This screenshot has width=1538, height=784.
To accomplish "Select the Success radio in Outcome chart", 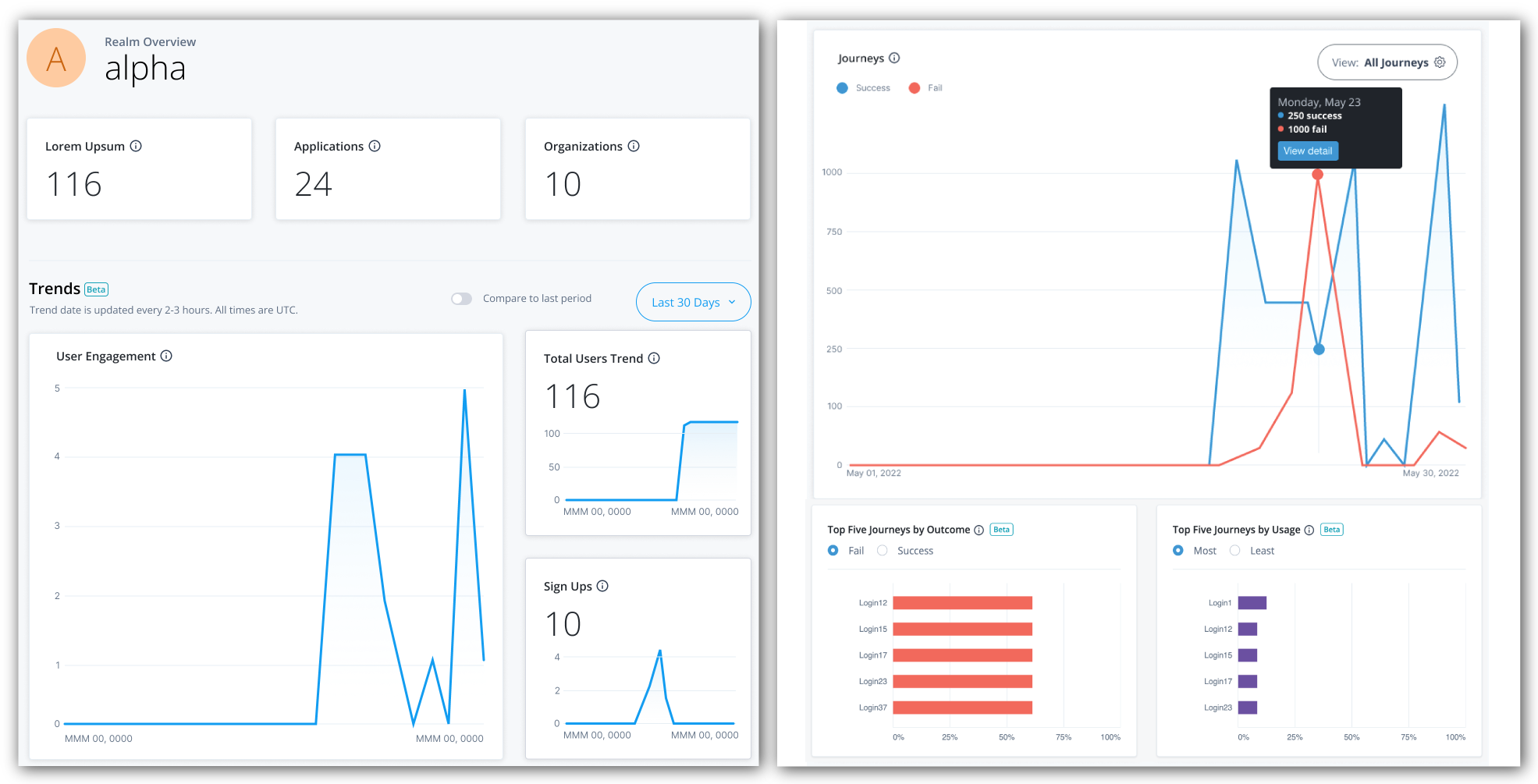I will pyautogui.click(x=882, y=550).
